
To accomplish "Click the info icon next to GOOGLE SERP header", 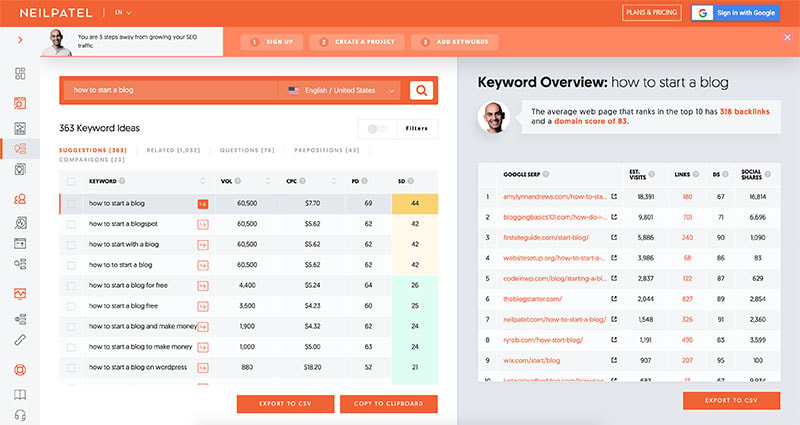I will 546,174.
